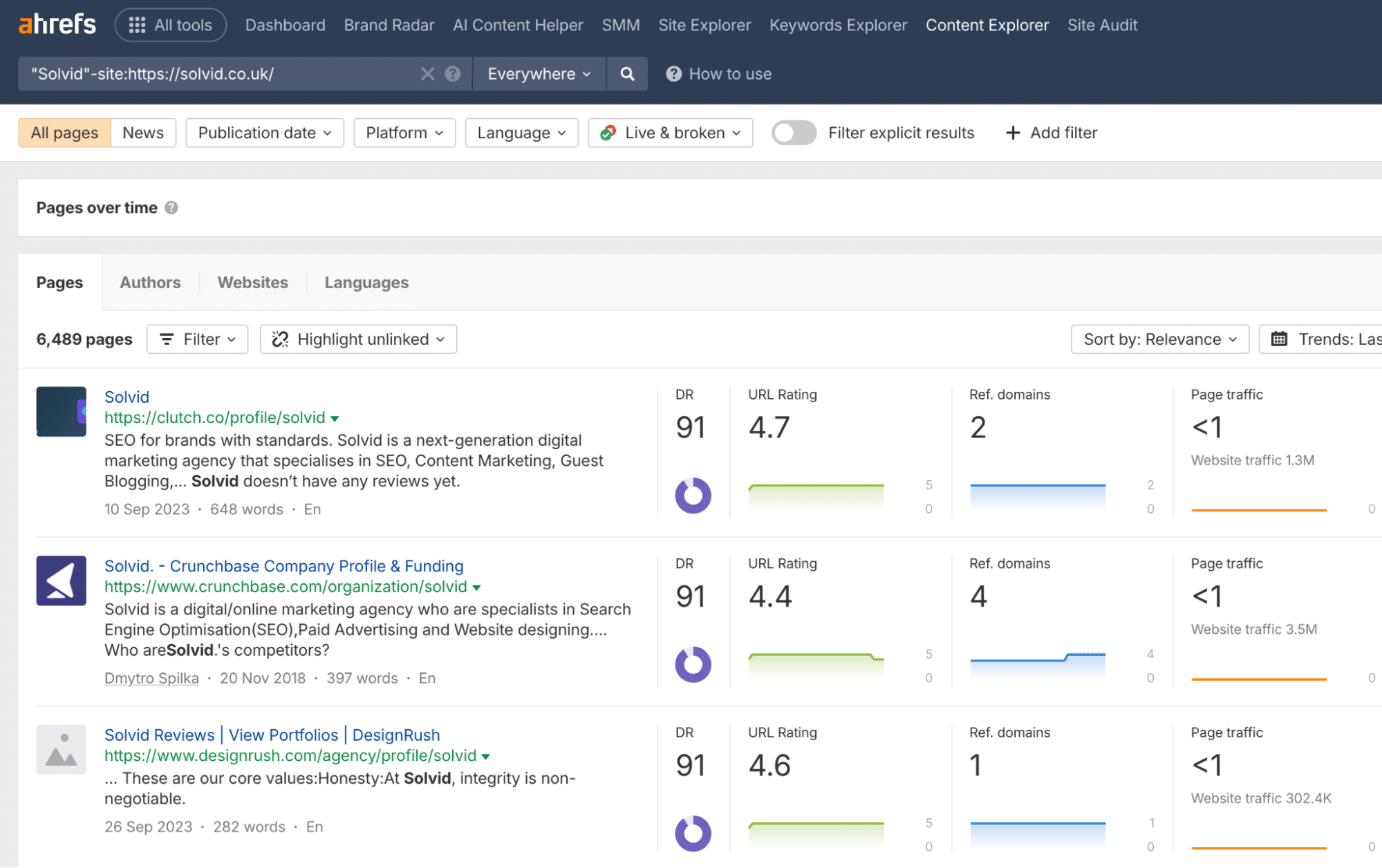Open the Crunchbase result thumbnail
Screen dimensions: 1382x868
pyautogui.click(x=62, y=581)
